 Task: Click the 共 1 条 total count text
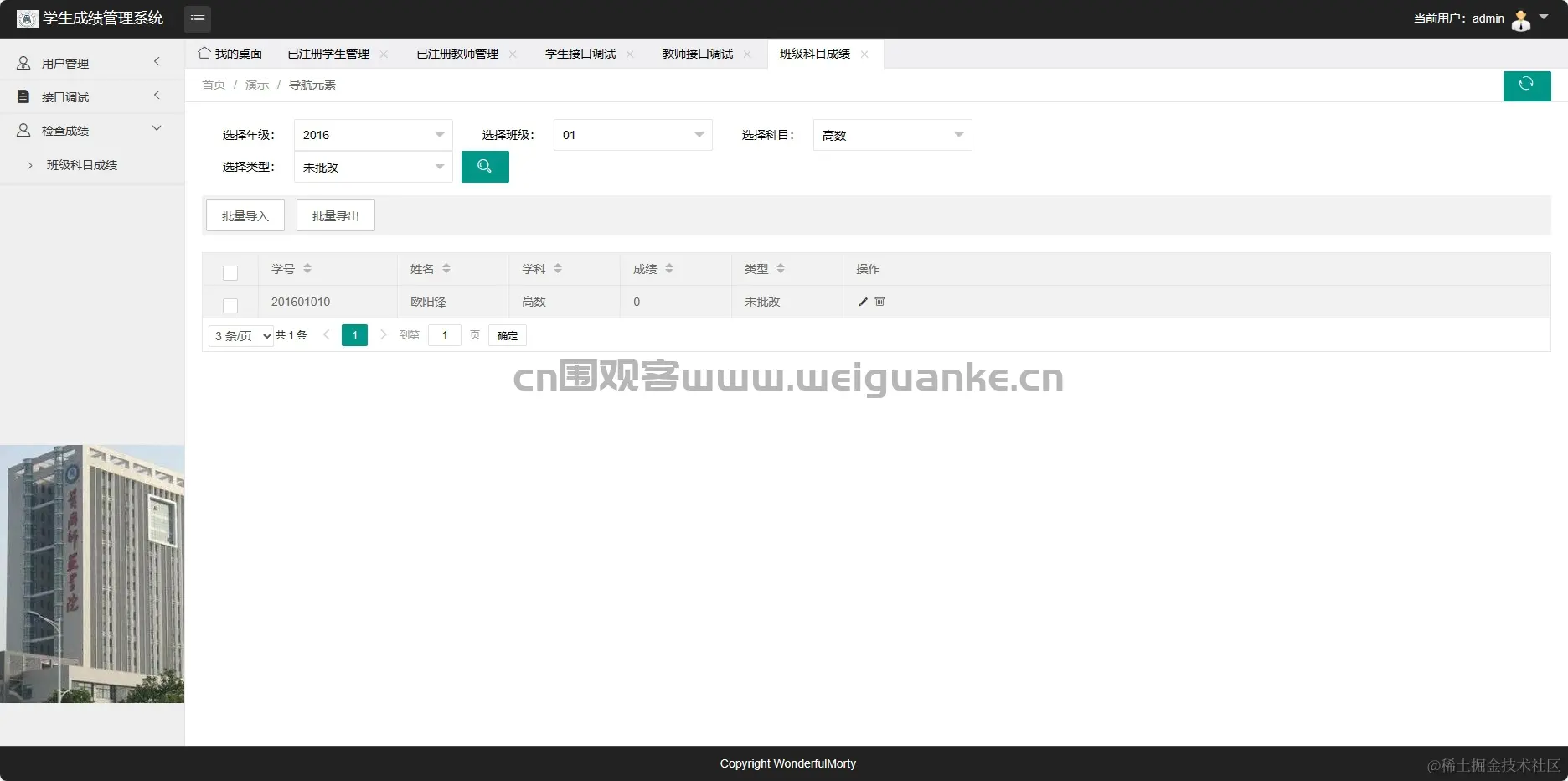coord(291,335)
